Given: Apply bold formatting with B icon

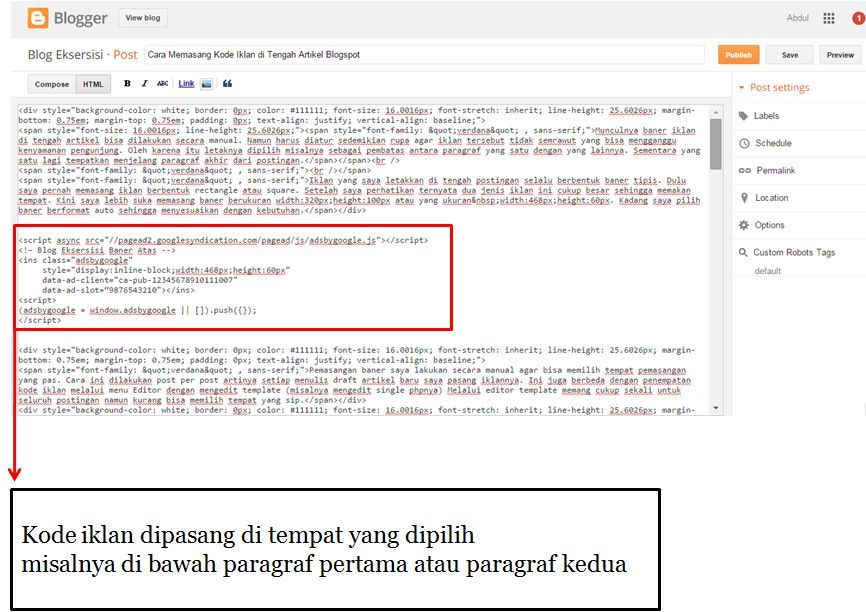Looking at the screenshot, I should (x=127, y=83).
